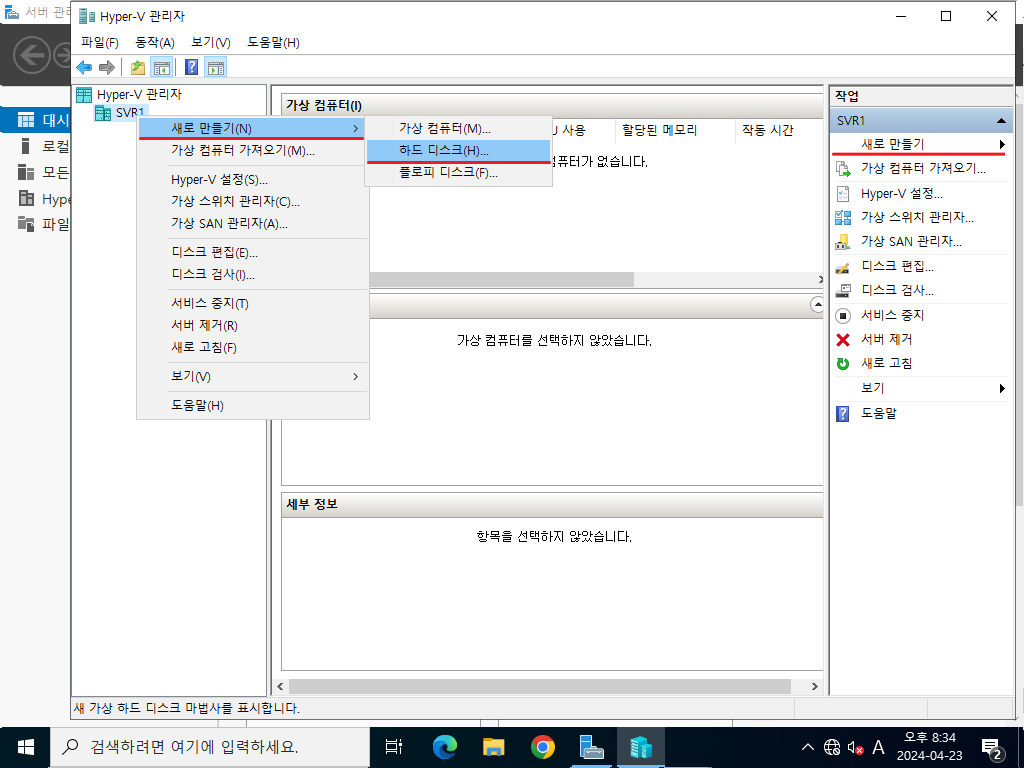1024x768 pixels.
Task: Choose 가상 컴퓨터(M)... from the submenu
Action: [459, 129]
